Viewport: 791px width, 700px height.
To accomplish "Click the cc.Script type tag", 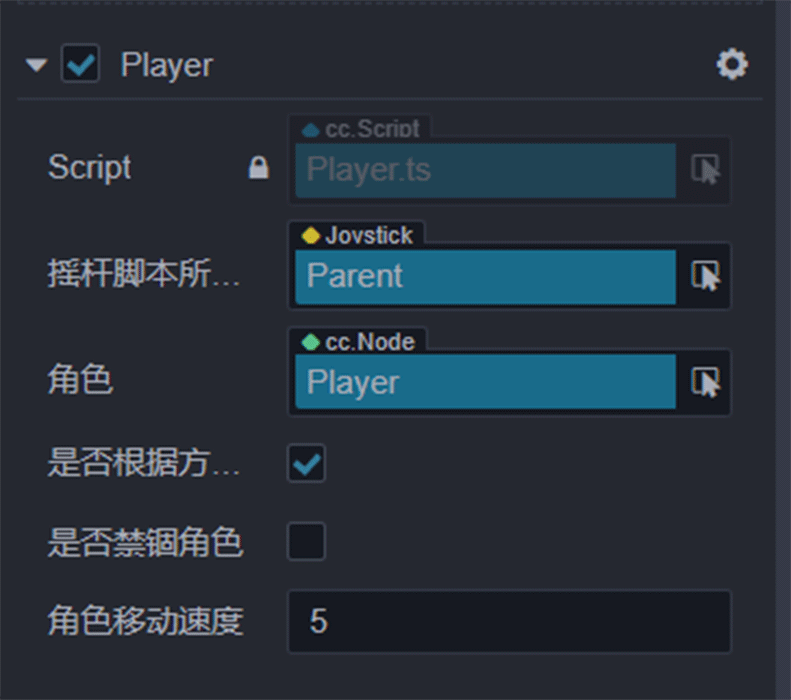I will pos(360,129).
